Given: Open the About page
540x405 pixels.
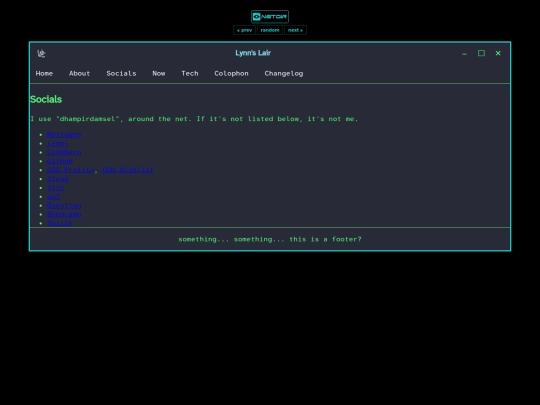Looking at the screenshot, I should [x=79, y=73].
